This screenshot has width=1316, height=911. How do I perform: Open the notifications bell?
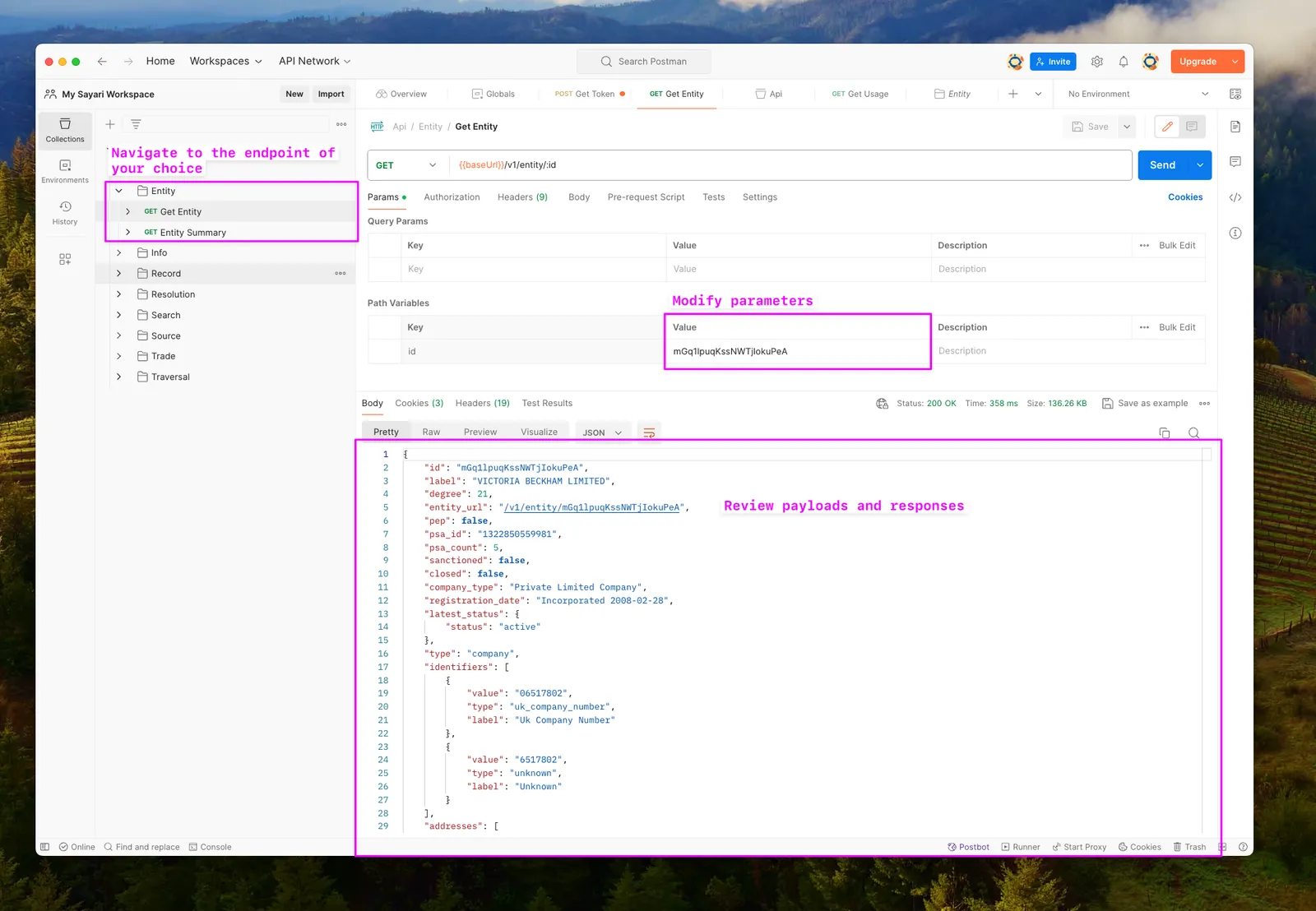(1123, 62)
